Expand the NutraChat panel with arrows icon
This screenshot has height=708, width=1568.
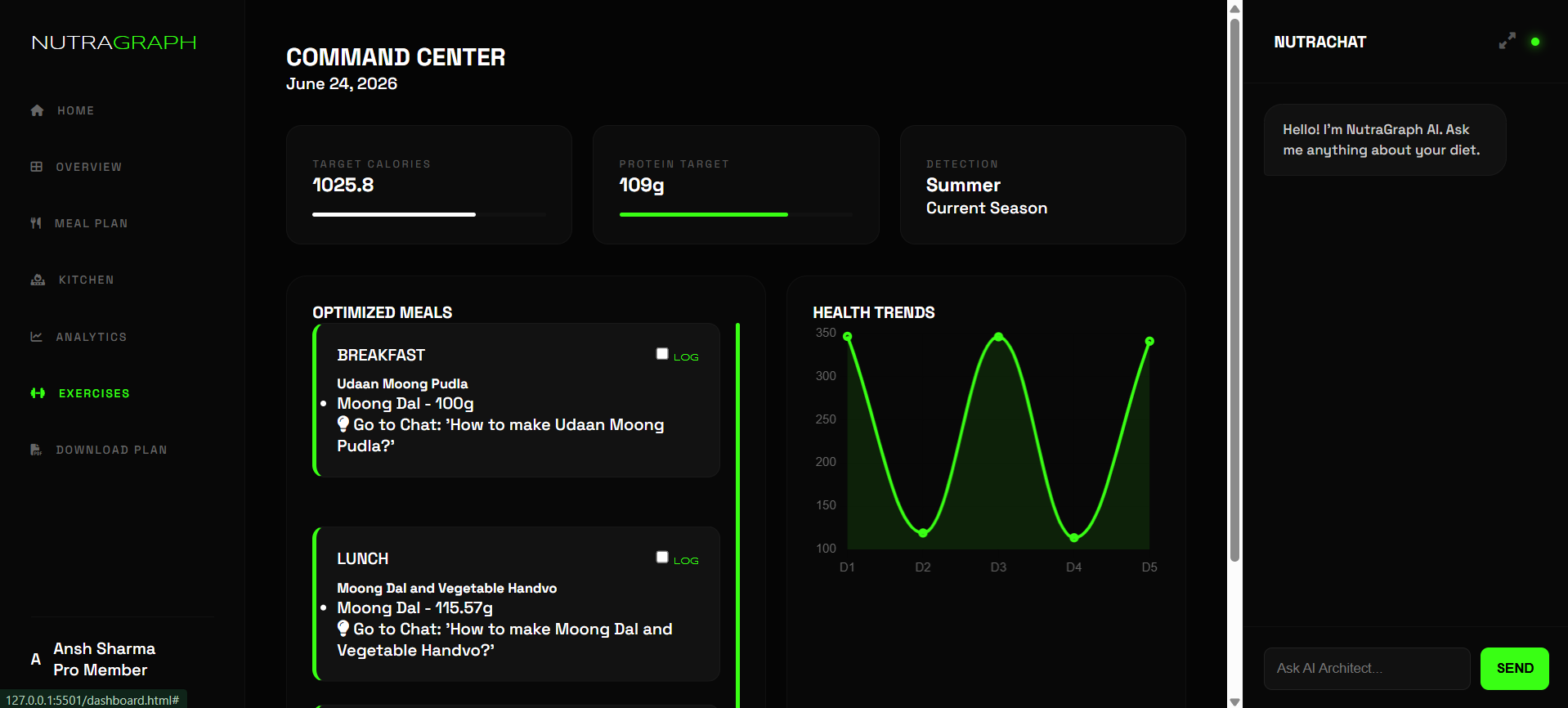(1507, 41)
